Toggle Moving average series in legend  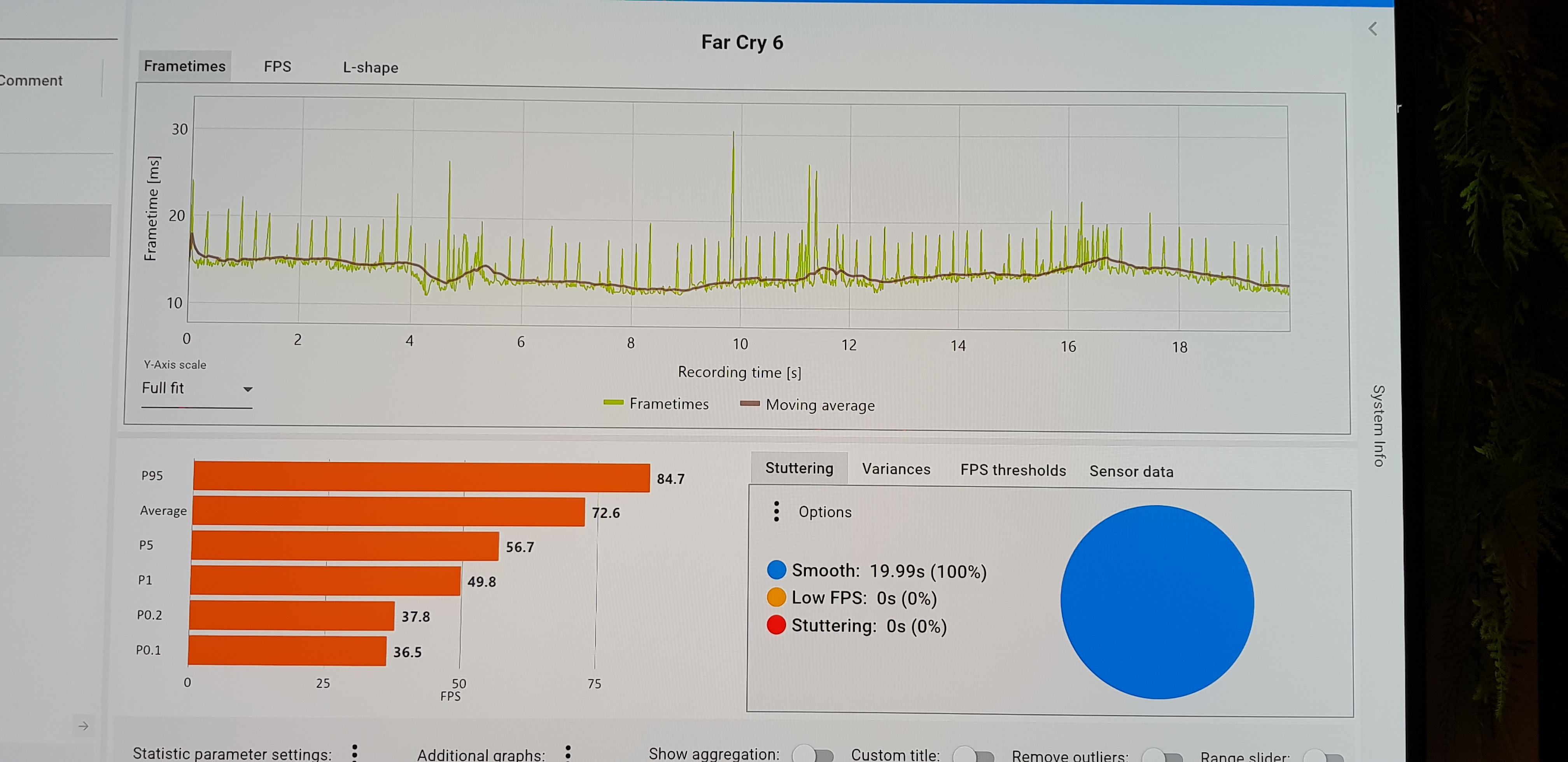807,405
